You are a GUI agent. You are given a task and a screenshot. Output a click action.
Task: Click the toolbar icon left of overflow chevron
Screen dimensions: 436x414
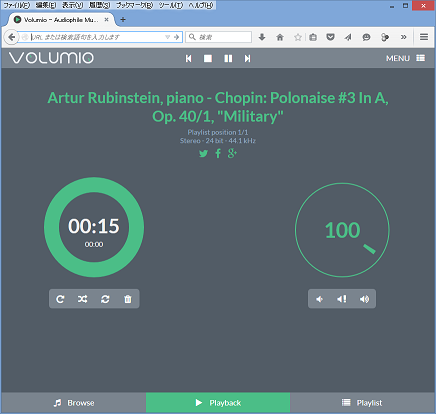coord(385,37)
